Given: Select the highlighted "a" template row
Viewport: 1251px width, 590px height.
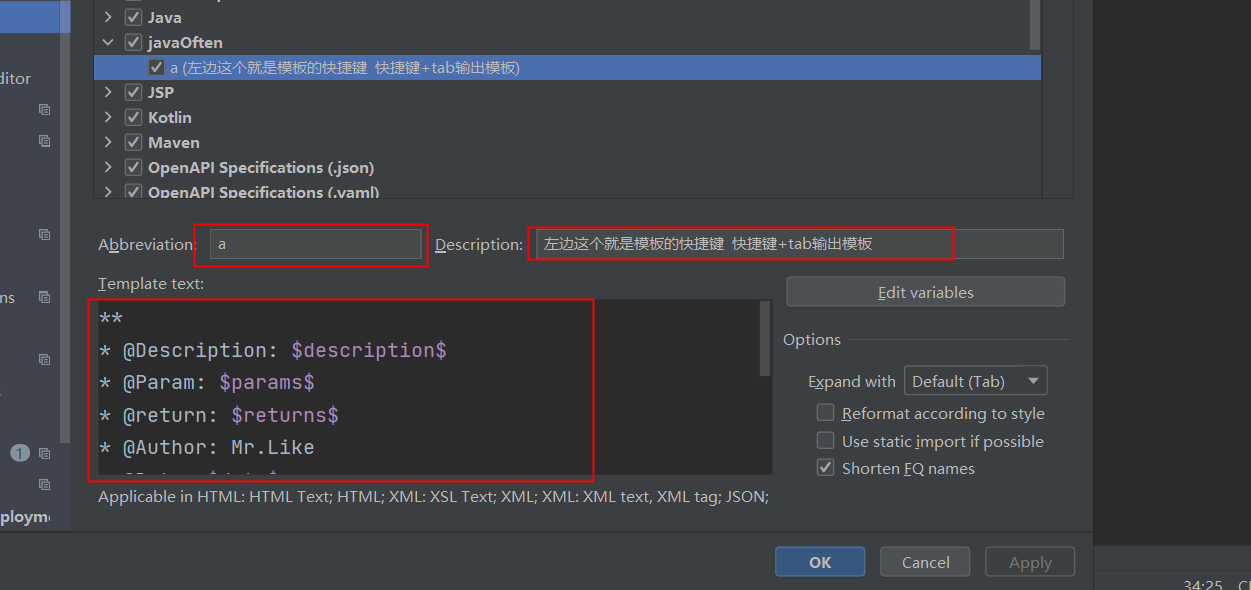Looking at the screenshot, I should click(x=300, y=66).
